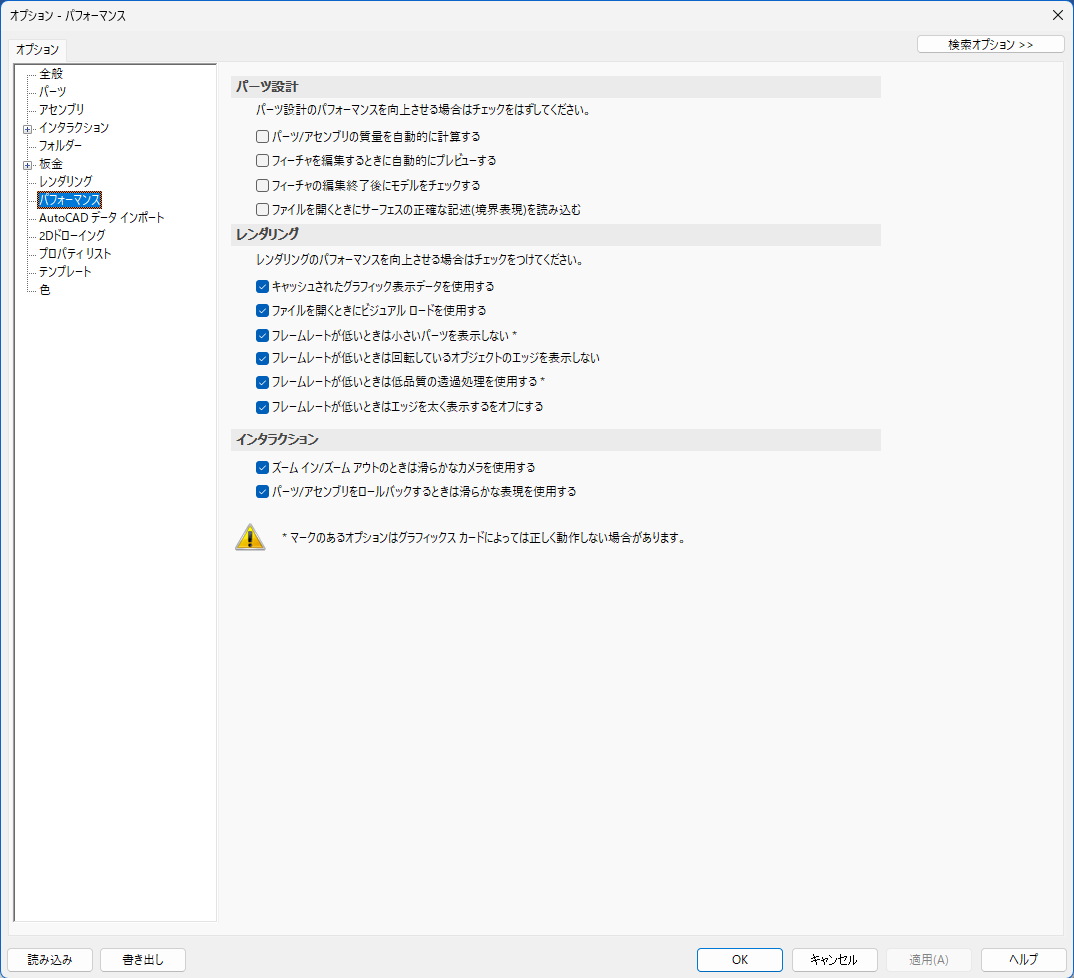
Task: Click the OK button
Action: tap(740, 960)
